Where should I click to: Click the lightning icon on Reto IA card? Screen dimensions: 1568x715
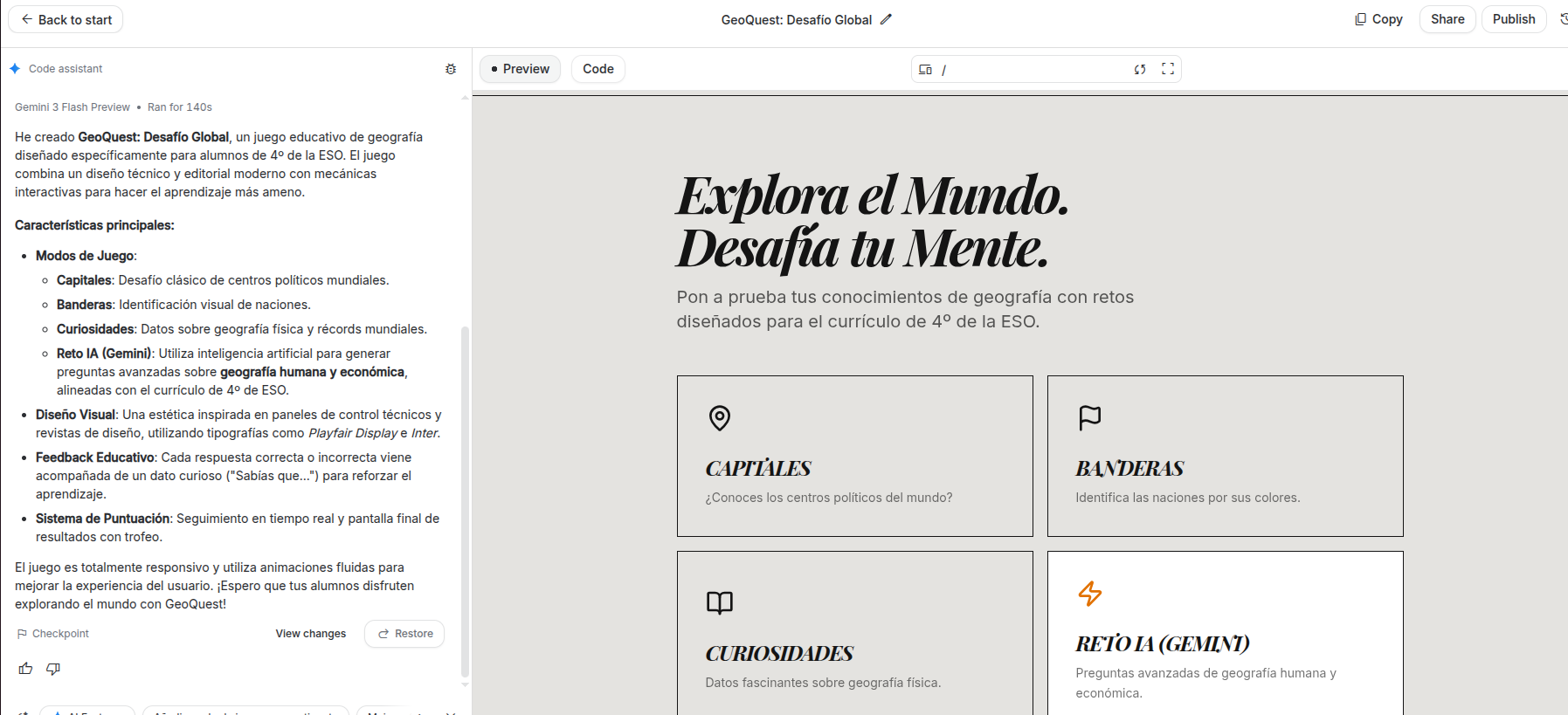[1089, 594]
